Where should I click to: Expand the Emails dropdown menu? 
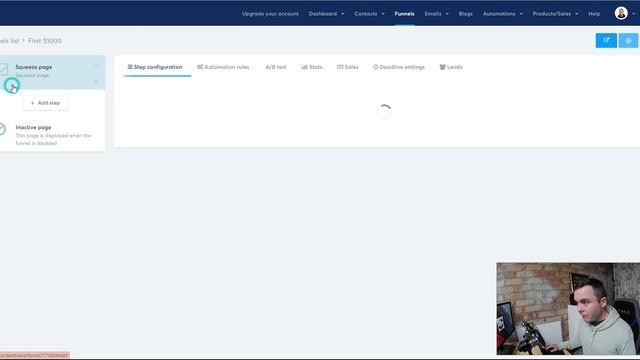click(436, 14)
